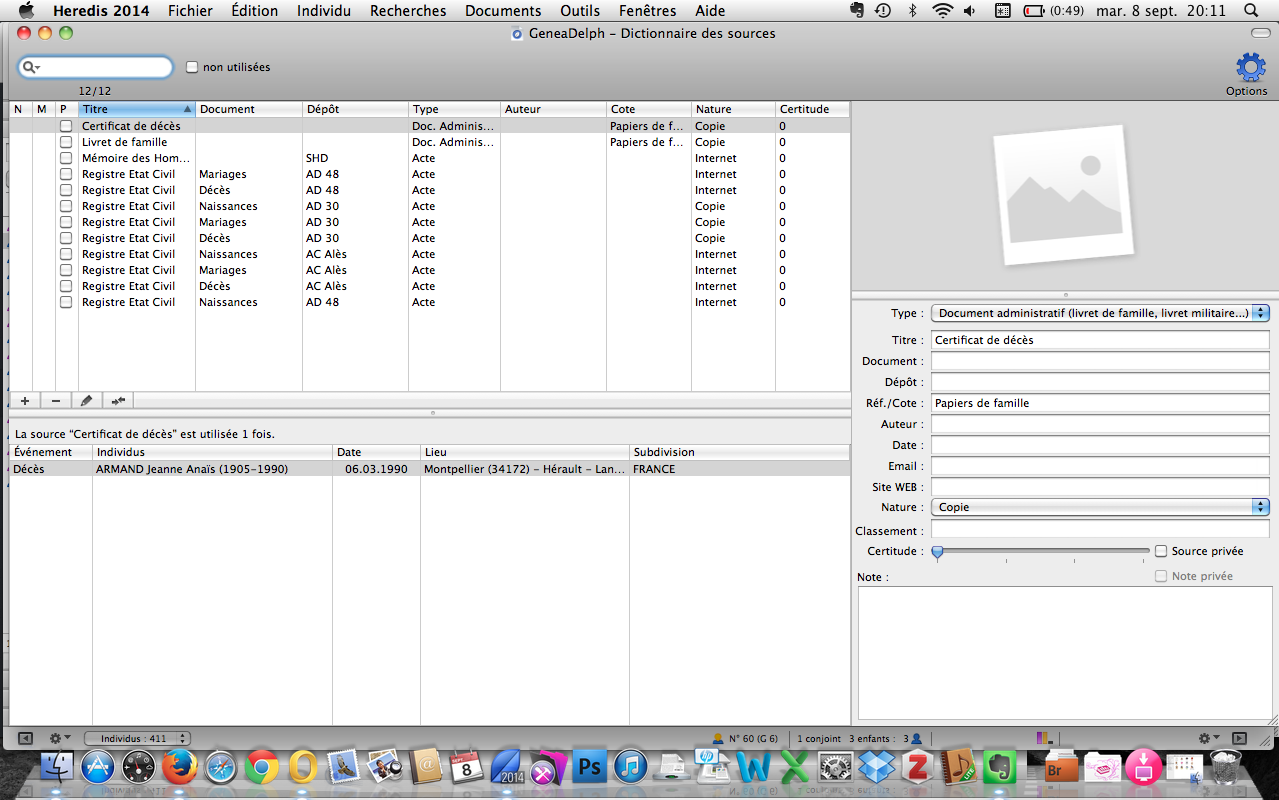Click the pencil icon to edit the source
Image resolution: width=1279 pixels, height=800 pixels.
point(87,401)
